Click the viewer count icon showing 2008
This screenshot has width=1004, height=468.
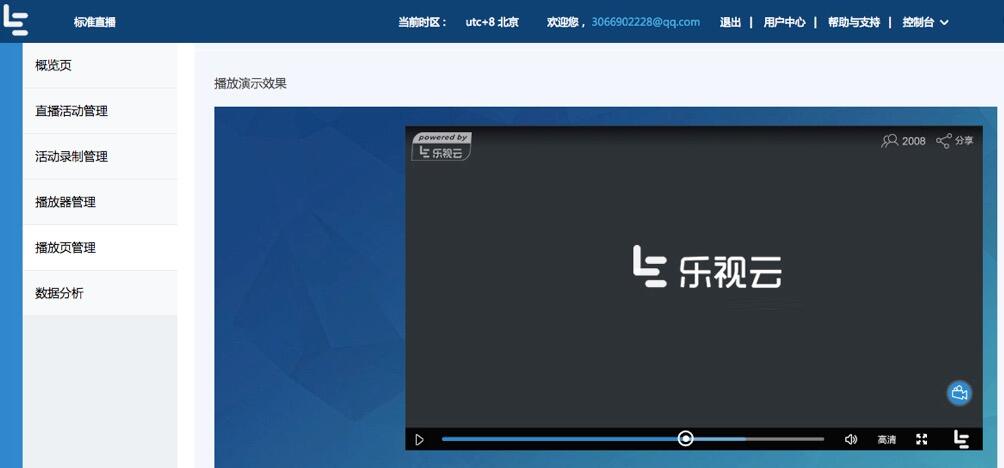(889, 141)
